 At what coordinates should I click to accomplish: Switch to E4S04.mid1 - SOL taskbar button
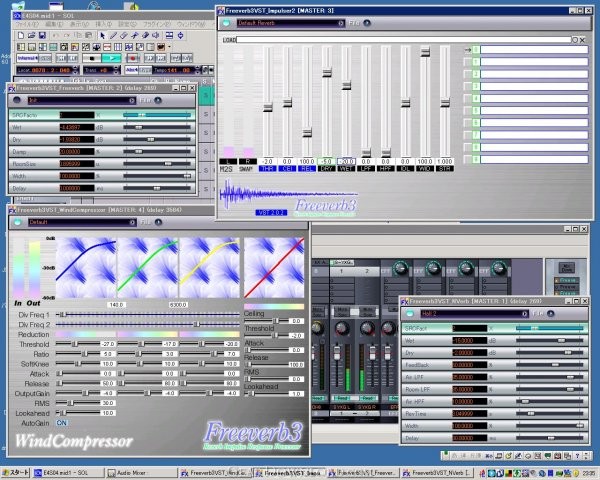click(x=68, y=473)
